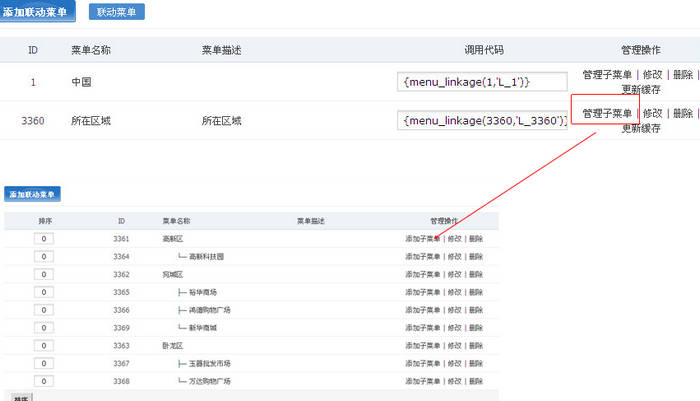The height and width of the screenshot is (401, 700).
Task: Click 修改 for the 中国 menu
Action: (x=652, y=75)
